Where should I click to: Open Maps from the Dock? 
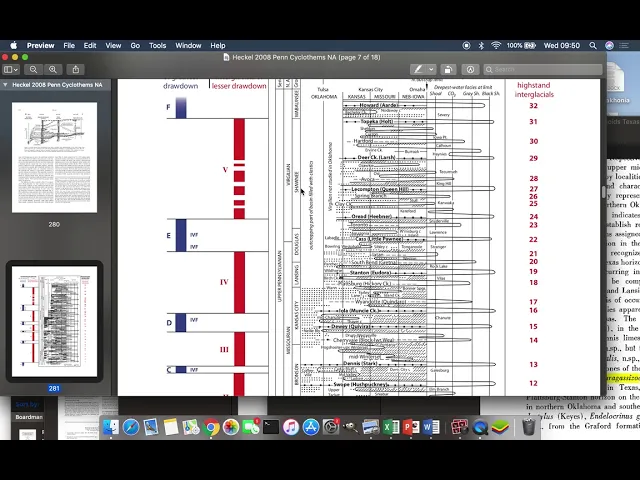(x=191, y=427)
